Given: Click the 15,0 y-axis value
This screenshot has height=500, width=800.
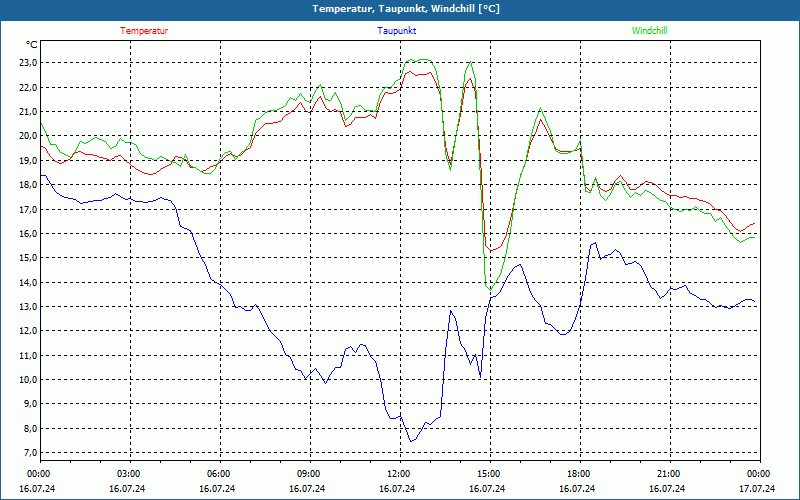Looking at the screenshot, I should (x=28, y=258).
